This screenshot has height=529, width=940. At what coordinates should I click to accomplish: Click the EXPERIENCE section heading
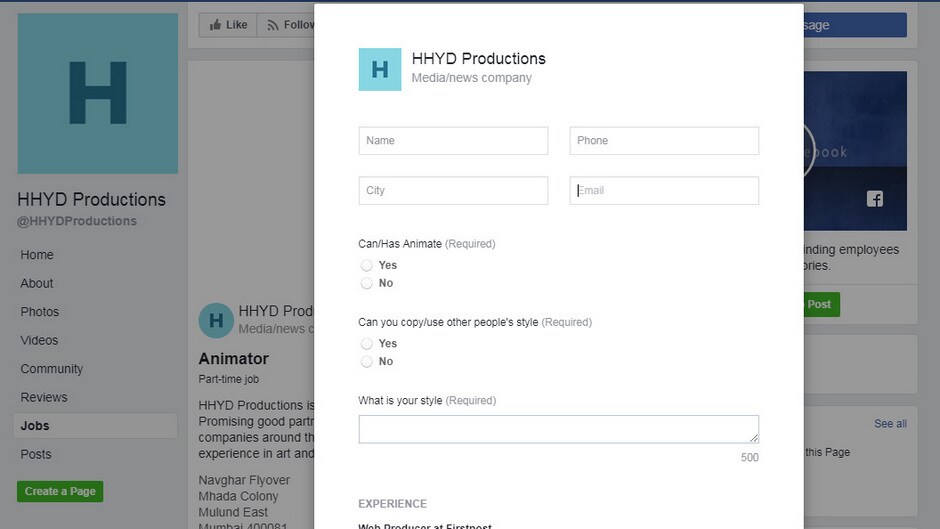click(x=393, y=504)
